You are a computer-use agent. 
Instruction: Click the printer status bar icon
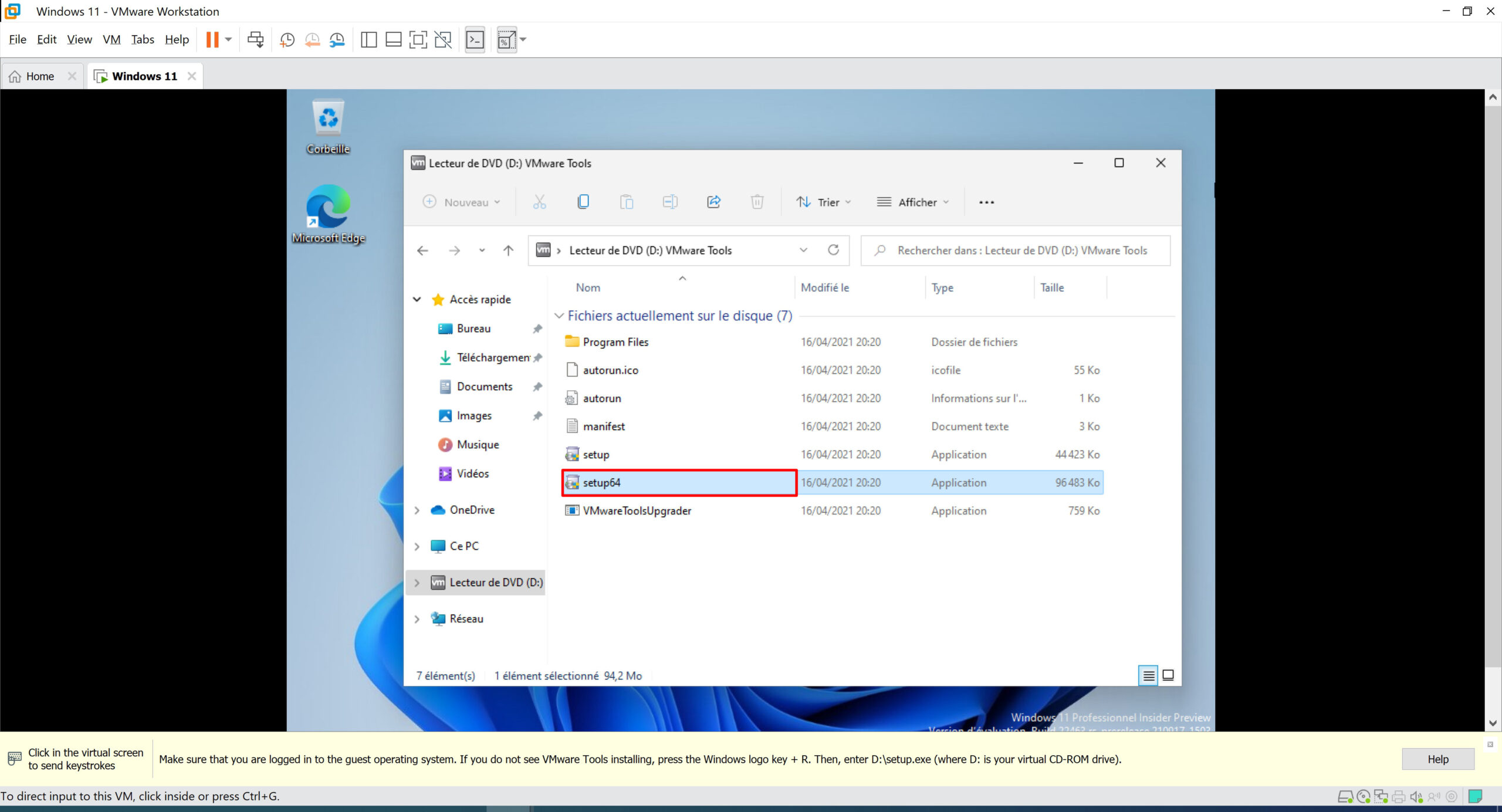tap(1399, 796)
